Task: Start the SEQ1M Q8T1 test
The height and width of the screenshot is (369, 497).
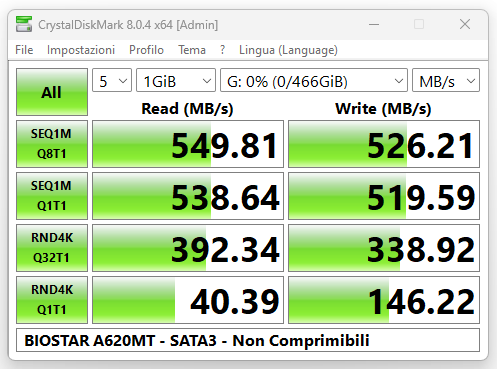Action: (x=52, y=144)
